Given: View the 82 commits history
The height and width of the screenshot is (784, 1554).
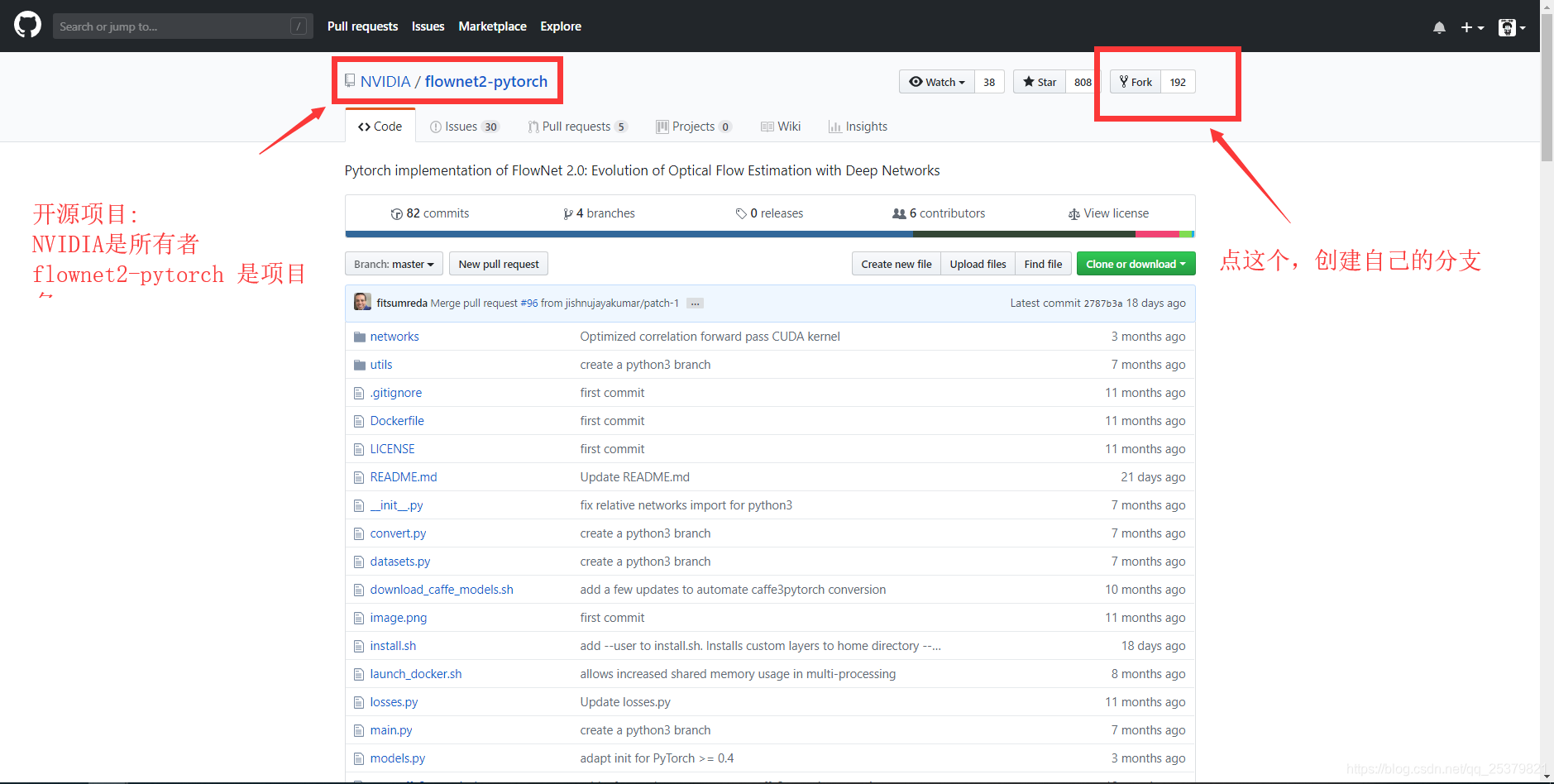Looking at the screenshot, I should [430, 213].
